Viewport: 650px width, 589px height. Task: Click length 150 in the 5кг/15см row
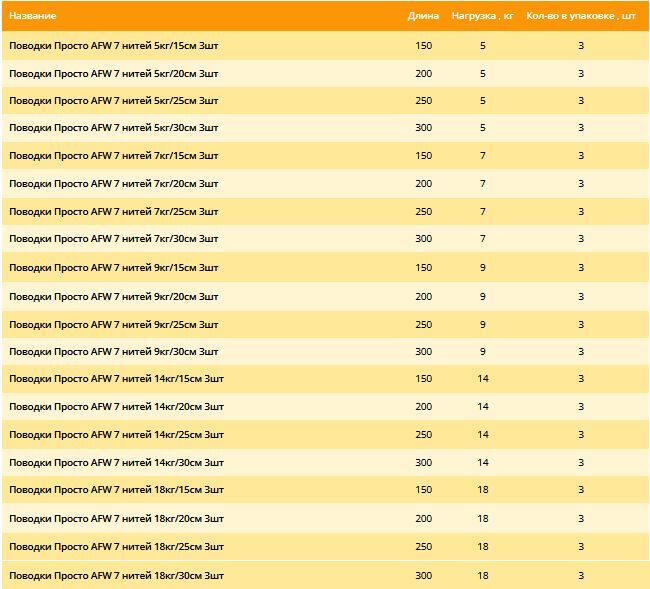pos(424,46)
